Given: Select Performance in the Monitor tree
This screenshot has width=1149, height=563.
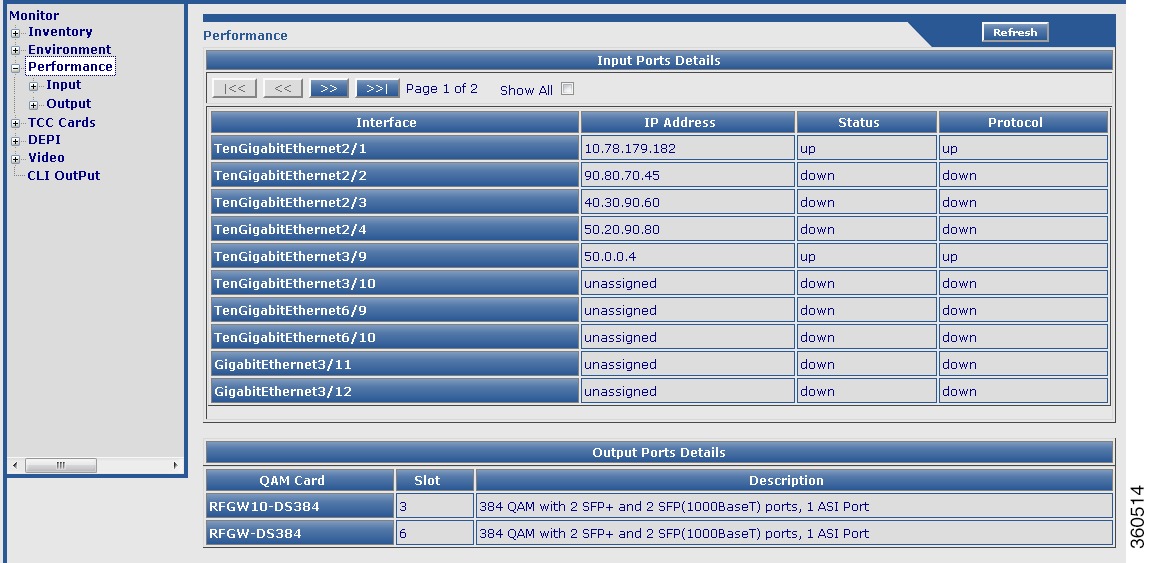Looking at the screenshot, I should 70,67.
